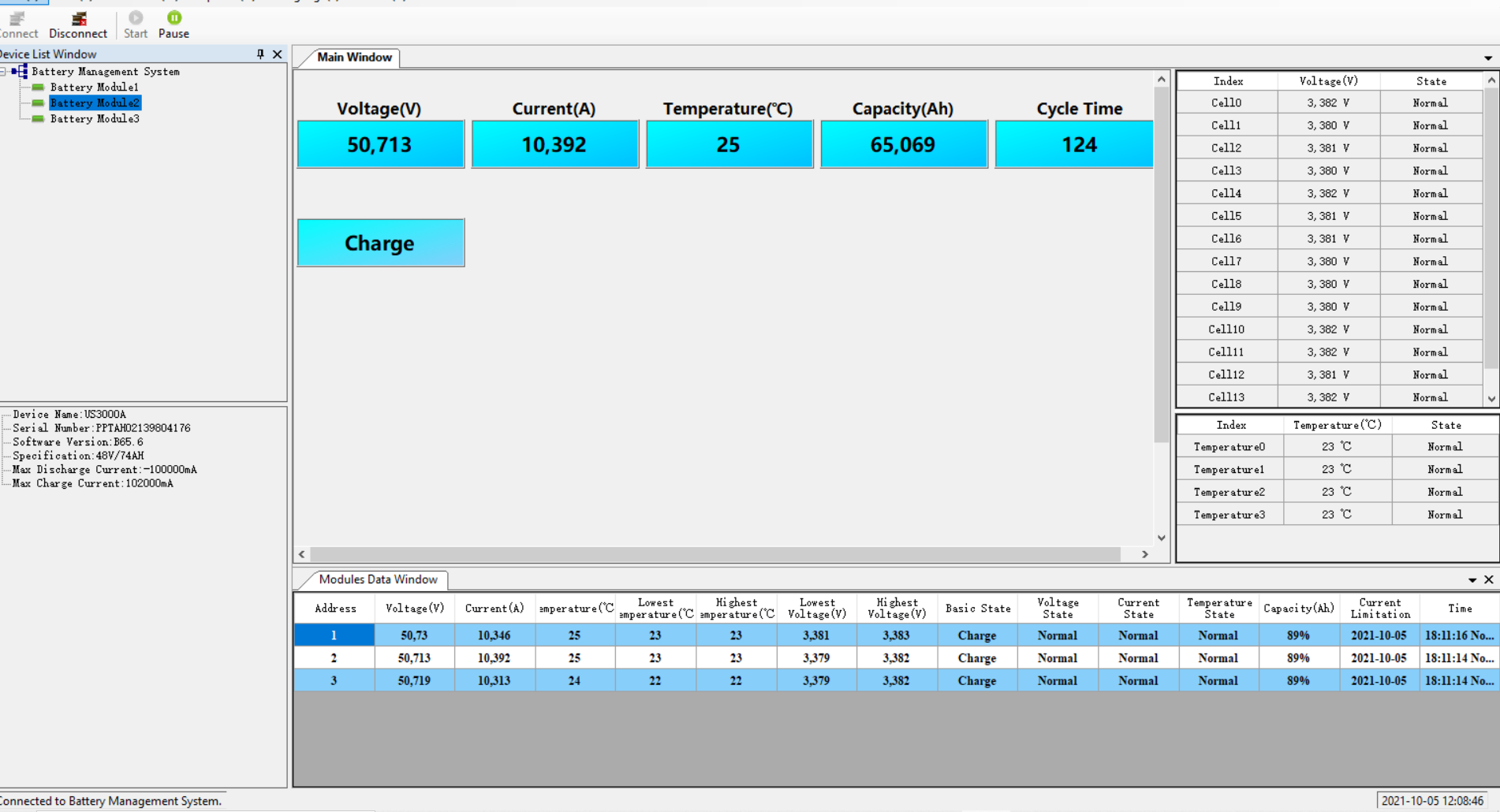Image resolution: width=1500 pixels, height=812 pixels.
Task: Click the Main Window vertical scrollbar thumb
Action: [x=1162, y=265]
